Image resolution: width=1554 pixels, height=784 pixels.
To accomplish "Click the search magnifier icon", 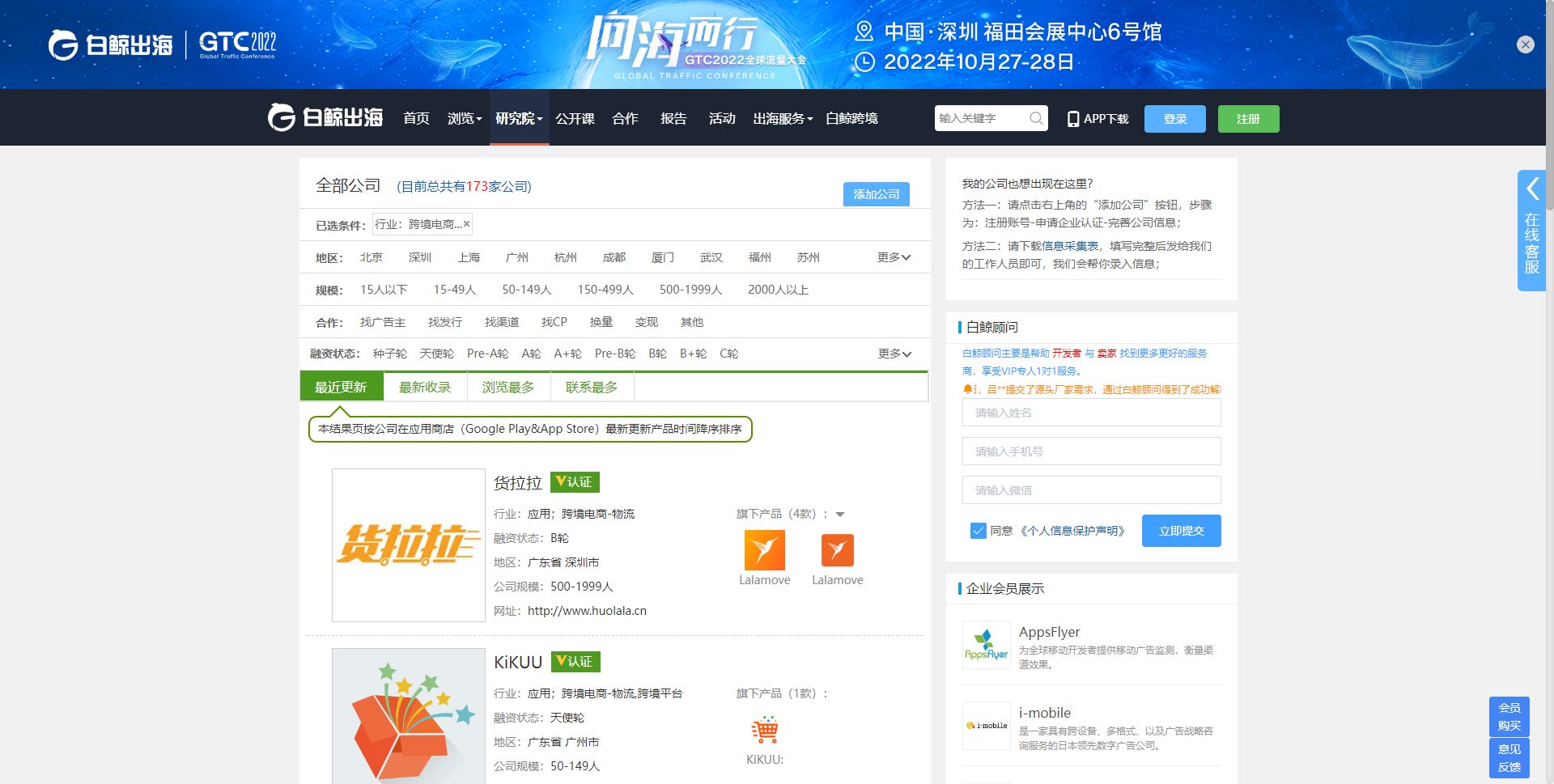I will [x=1036, y=118].
